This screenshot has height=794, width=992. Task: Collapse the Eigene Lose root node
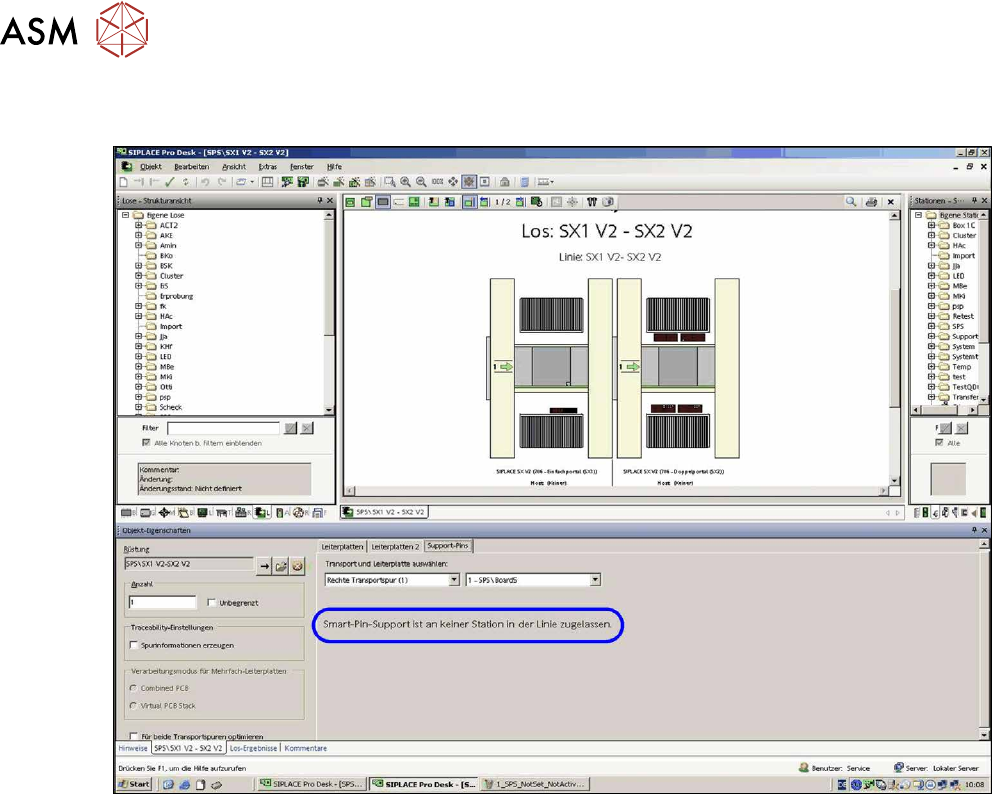coord(126,215)
